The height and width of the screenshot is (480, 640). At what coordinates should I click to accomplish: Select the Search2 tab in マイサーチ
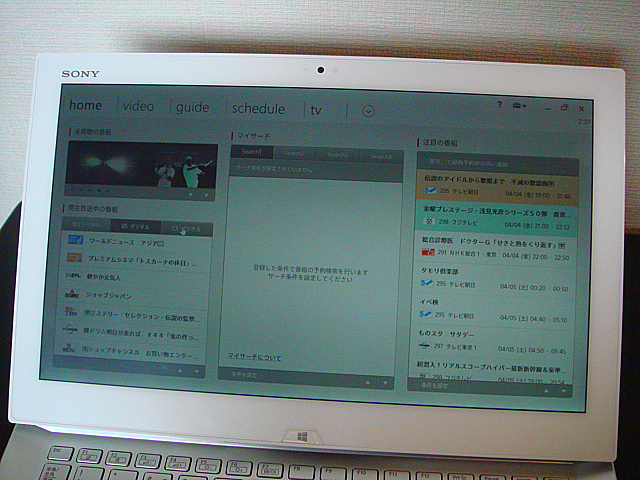pos(294,153)
